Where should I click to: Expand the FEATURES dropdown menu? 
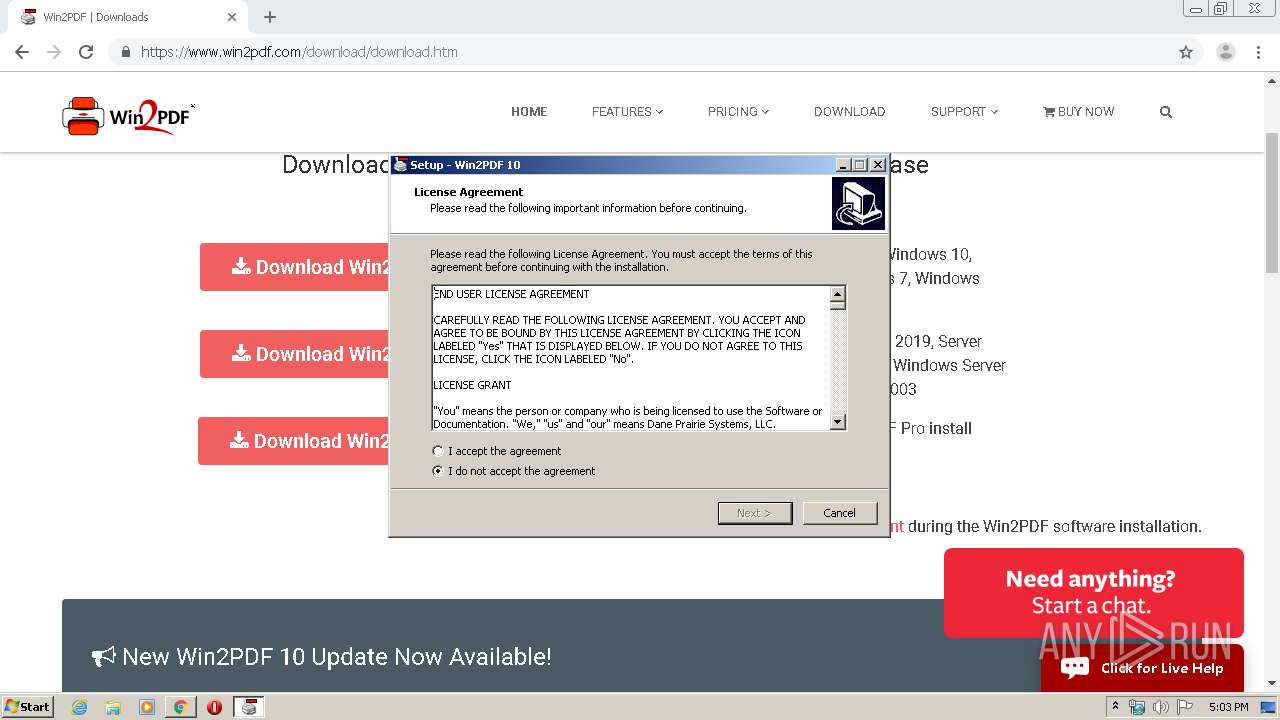(x=627, y=112)
